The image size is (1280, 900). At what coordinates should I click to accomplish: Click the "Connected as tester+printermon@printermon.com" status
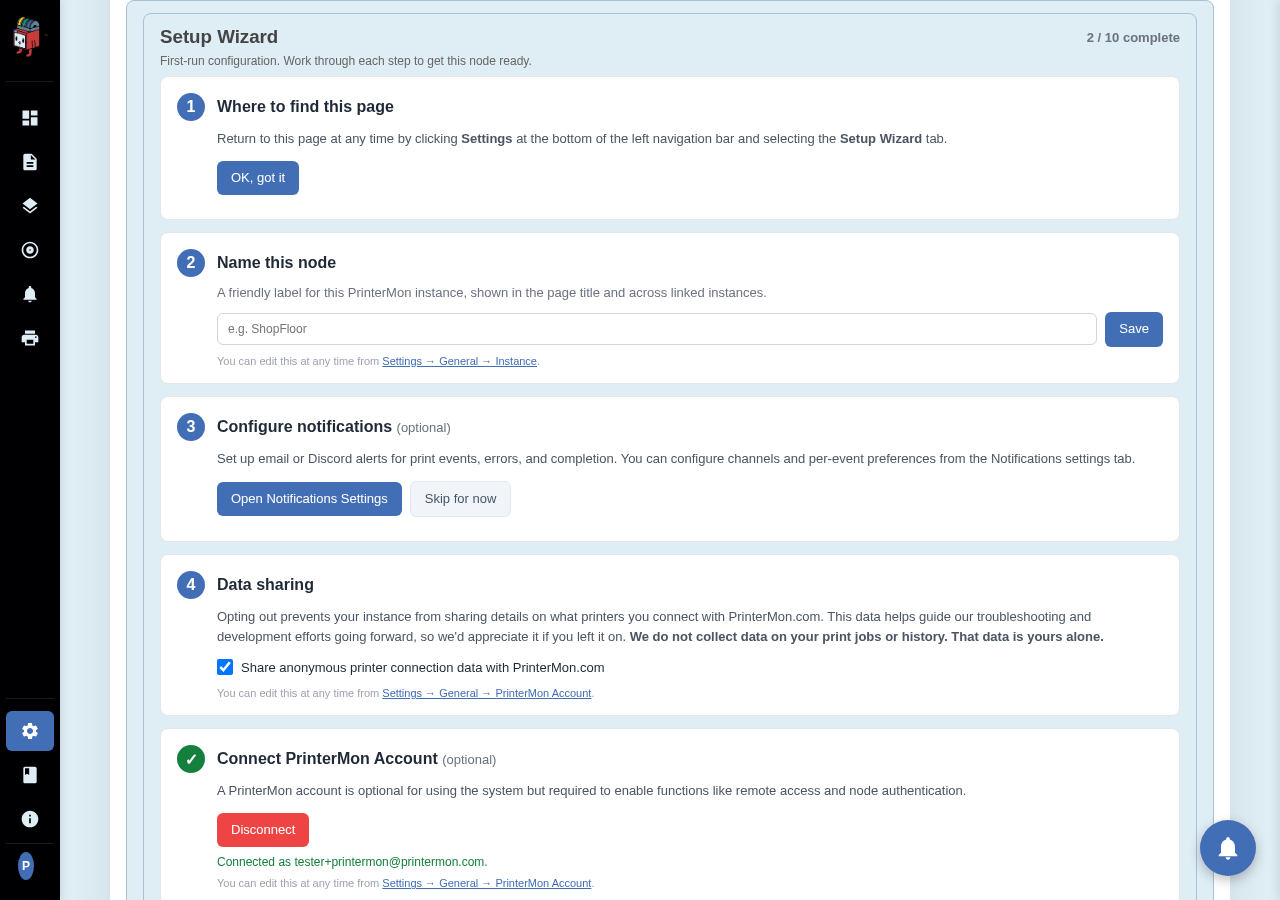coord(352,862)
